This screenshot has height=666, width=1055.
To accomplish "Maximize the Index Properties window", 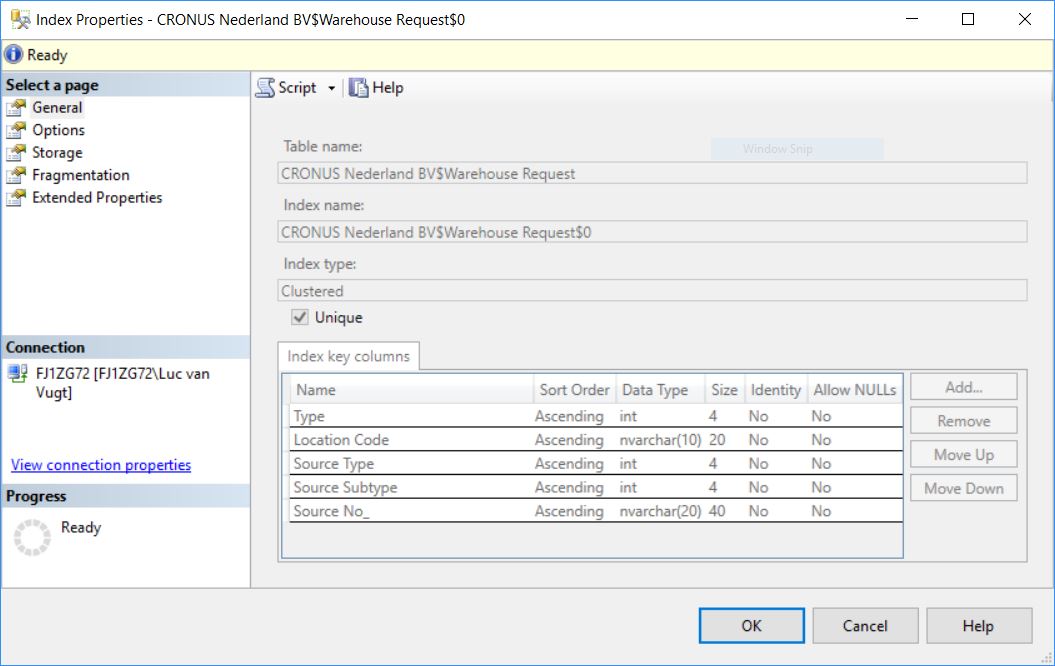I will point(968,19).
